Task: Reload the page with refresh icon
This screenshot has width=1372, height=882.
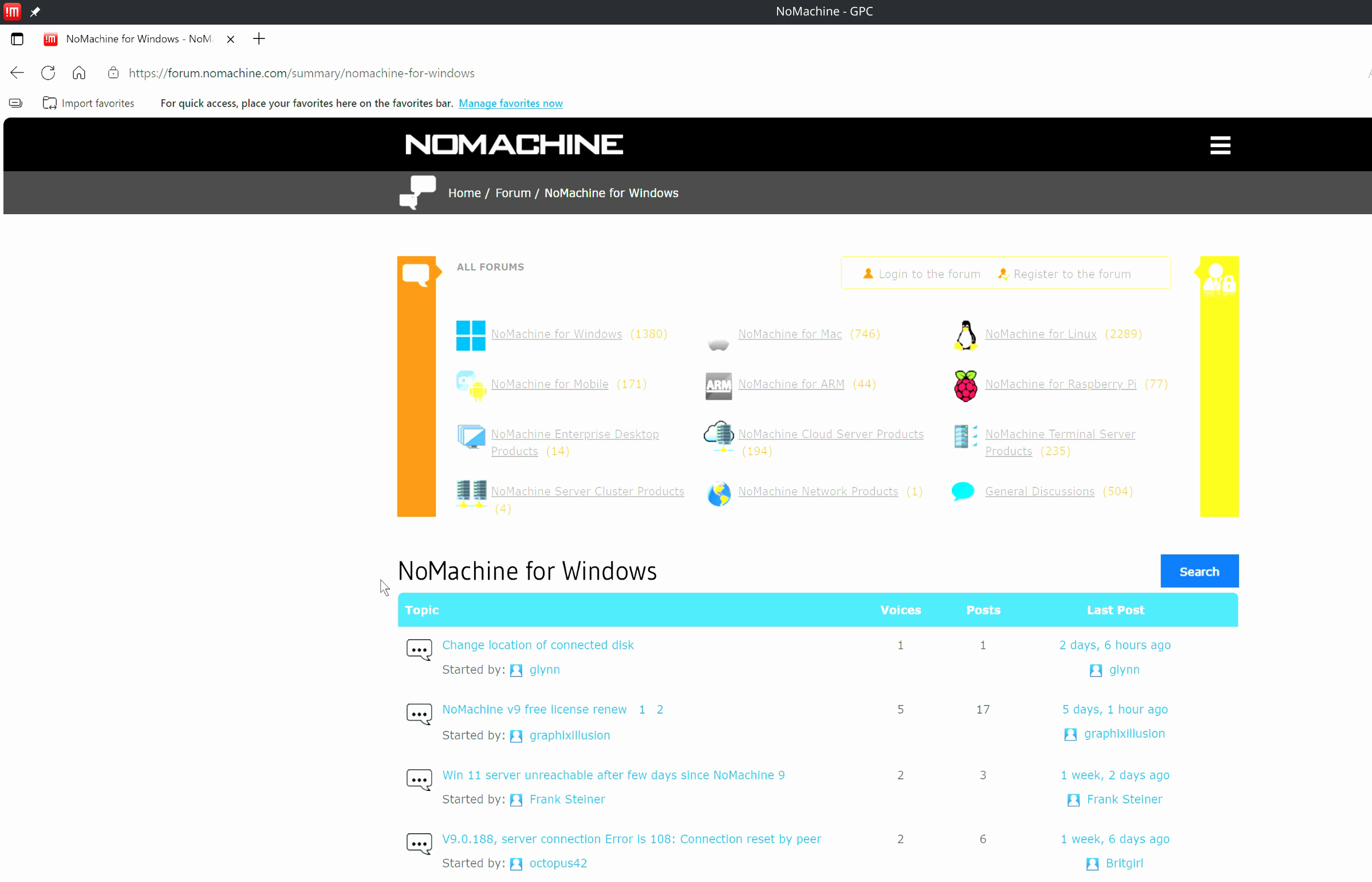Action: (x=48, y=73)
